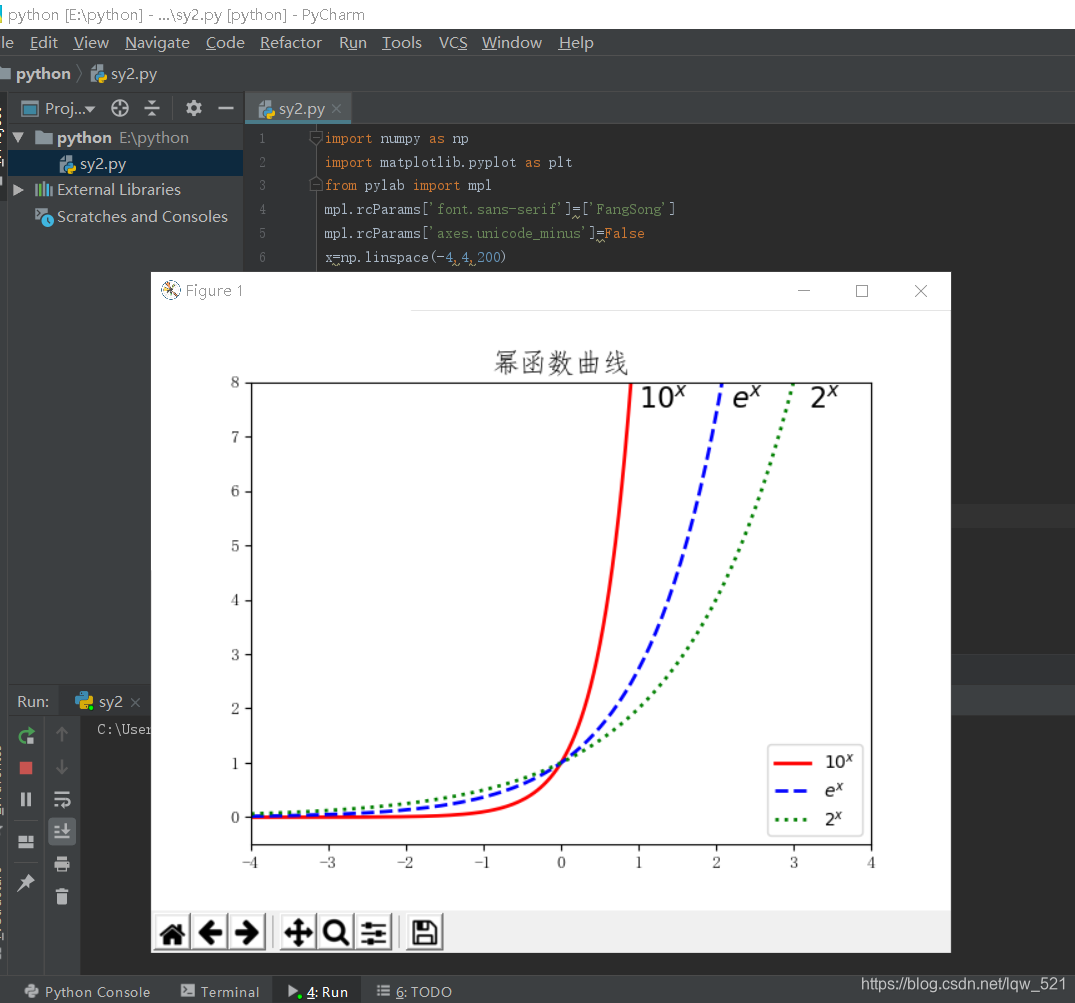Hide the Project panel with minus icon
1075x1003 pixels.
click(x=226, y=108)
